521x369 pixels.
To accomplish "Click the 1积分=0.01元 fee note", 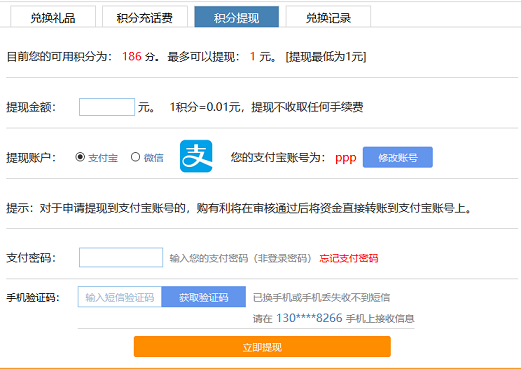I will point(266,107).
